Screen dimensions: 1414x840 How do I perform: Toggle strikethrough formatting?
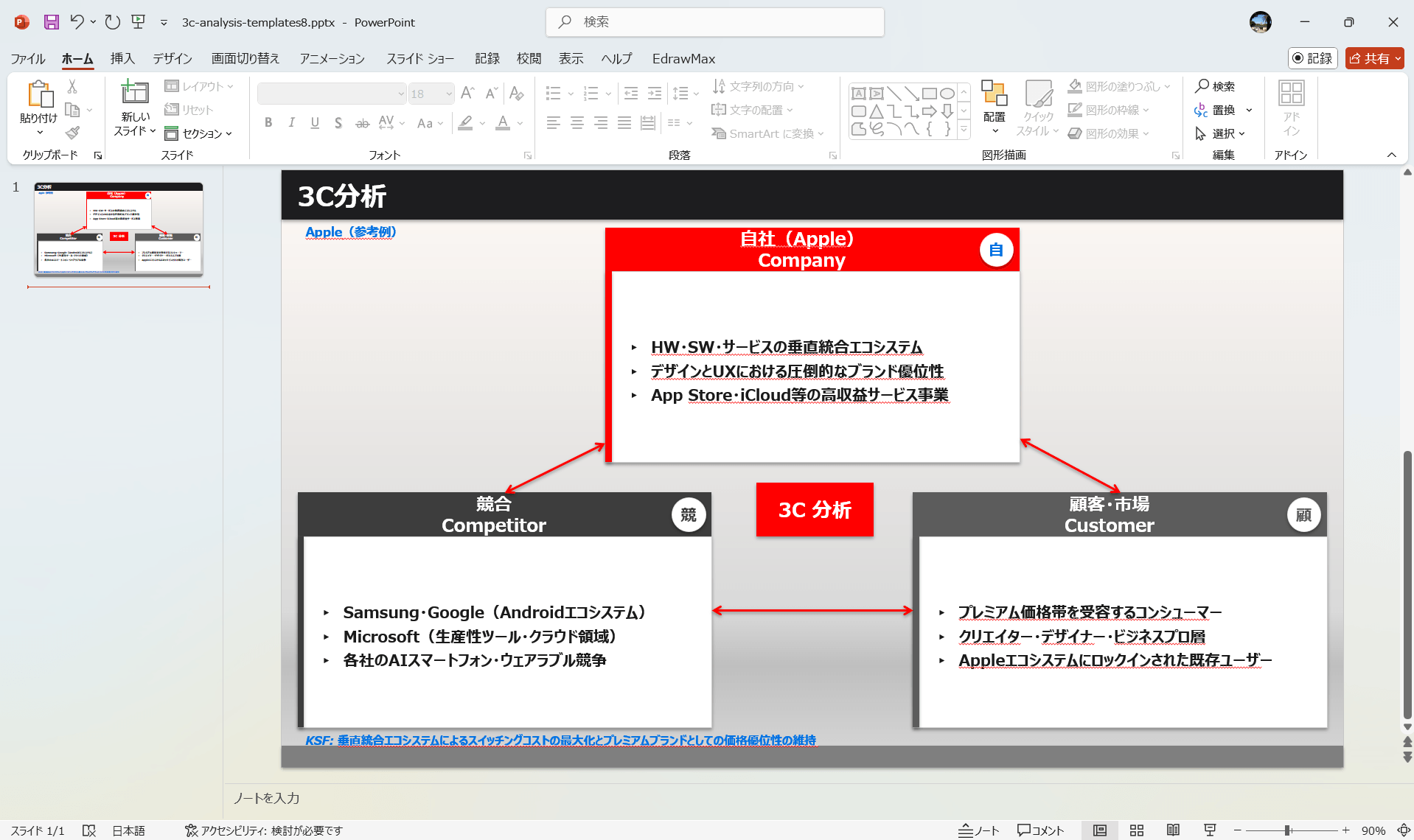[362, 123]
